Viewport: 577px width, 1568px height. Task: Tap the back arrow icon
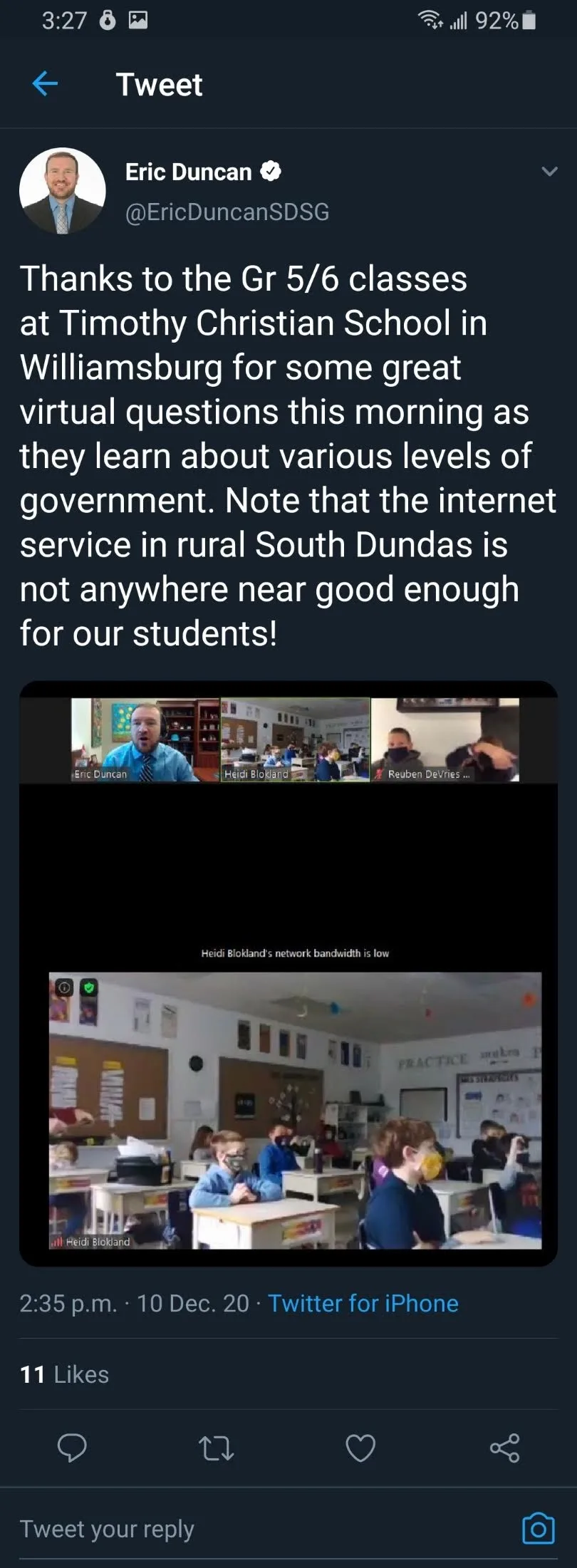point(45,84)
